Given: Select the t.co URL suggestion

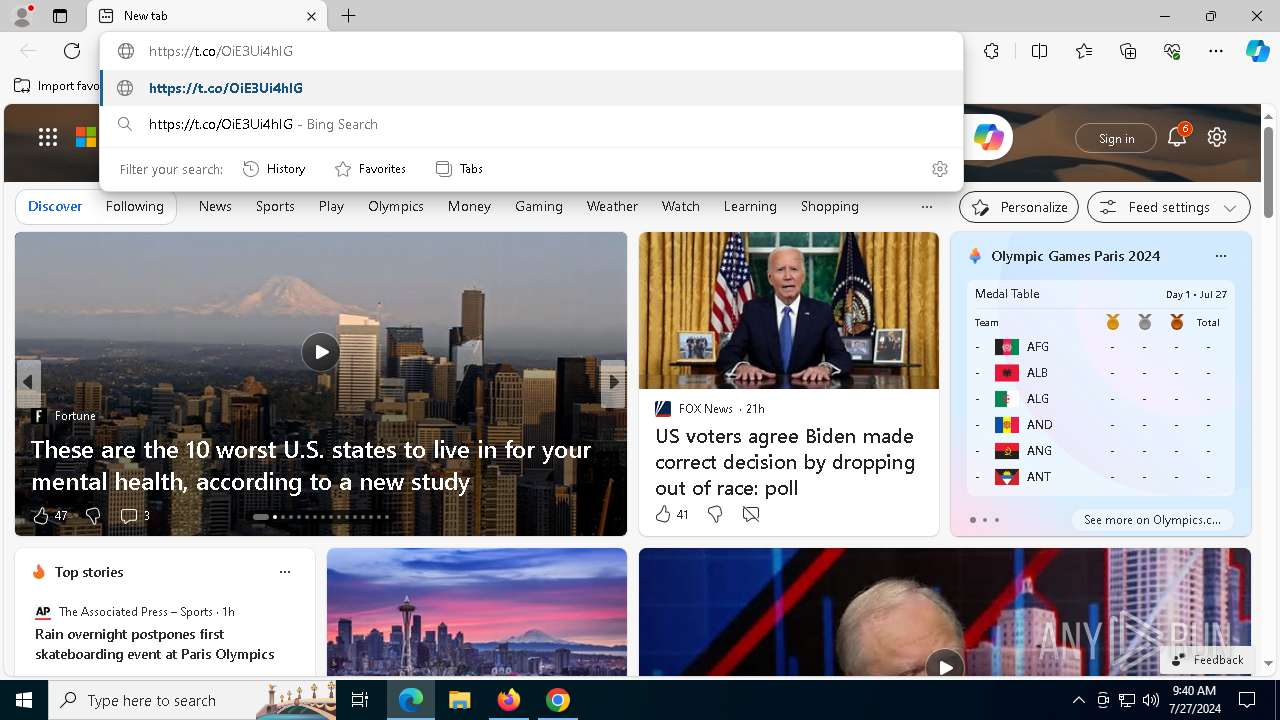Looking at the screenshot, I should coord(531,88).
